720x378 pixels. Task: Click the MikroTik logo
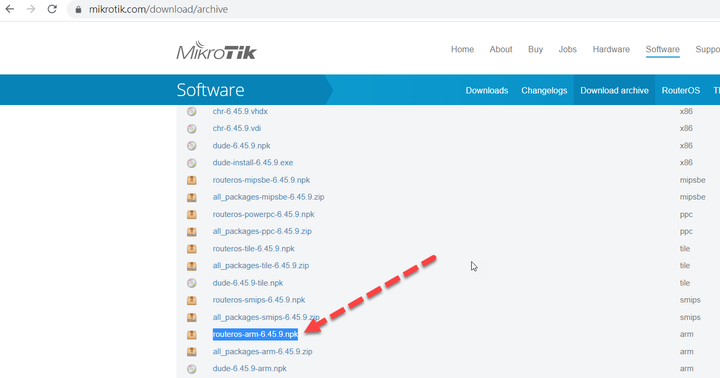[x=216, y=51]
